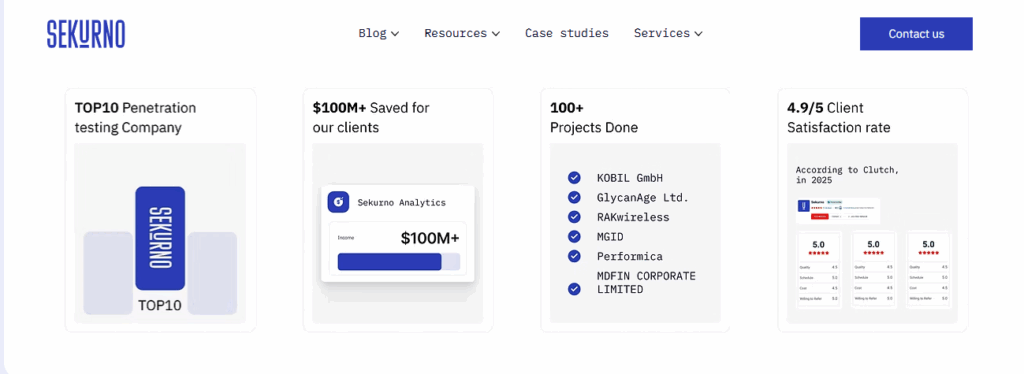Click checkmark icon beside GlycanAge Ltd.
The image size is (1024, 374).
point(574,197)
